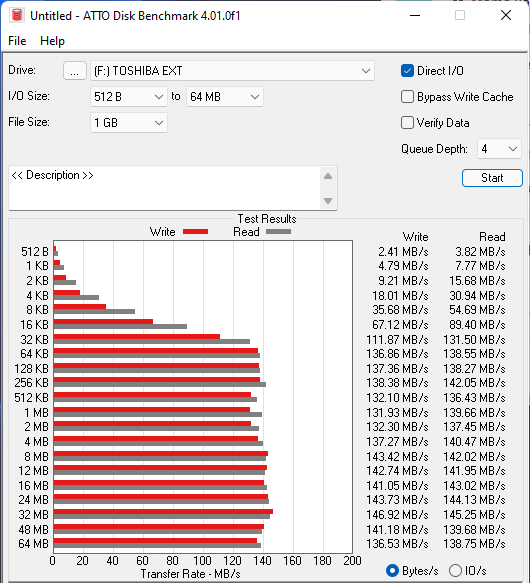Open the File menu
530x583 pixels.
pyautogui.click(x=17, y=41)
